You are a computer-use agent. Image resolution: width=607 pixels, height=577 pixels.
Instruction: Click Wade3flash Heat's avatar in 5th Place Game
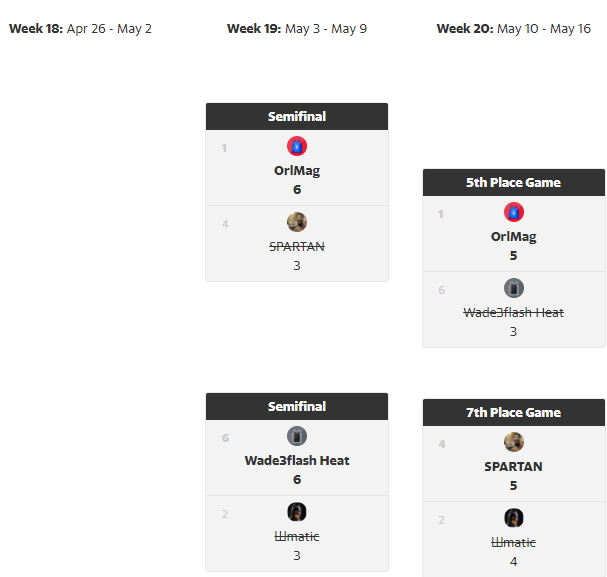(x=514, y=288)
